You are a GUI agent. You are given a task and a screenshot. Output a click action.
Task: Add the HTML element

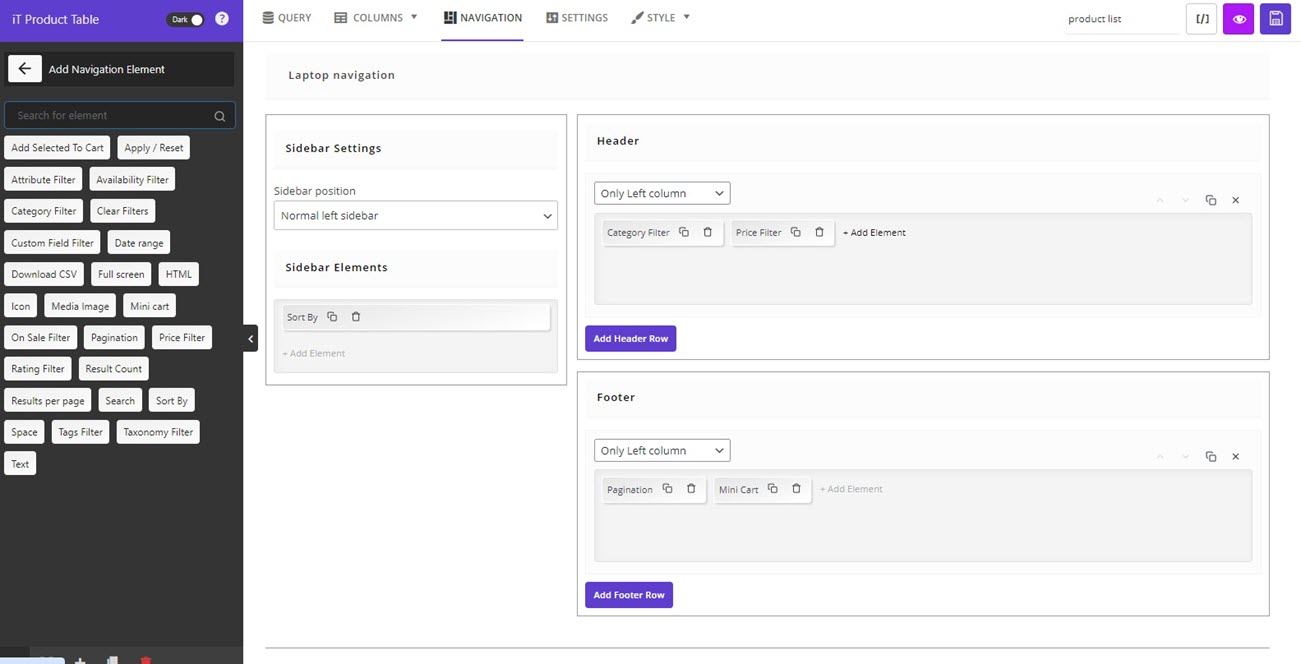click(179, 274)
